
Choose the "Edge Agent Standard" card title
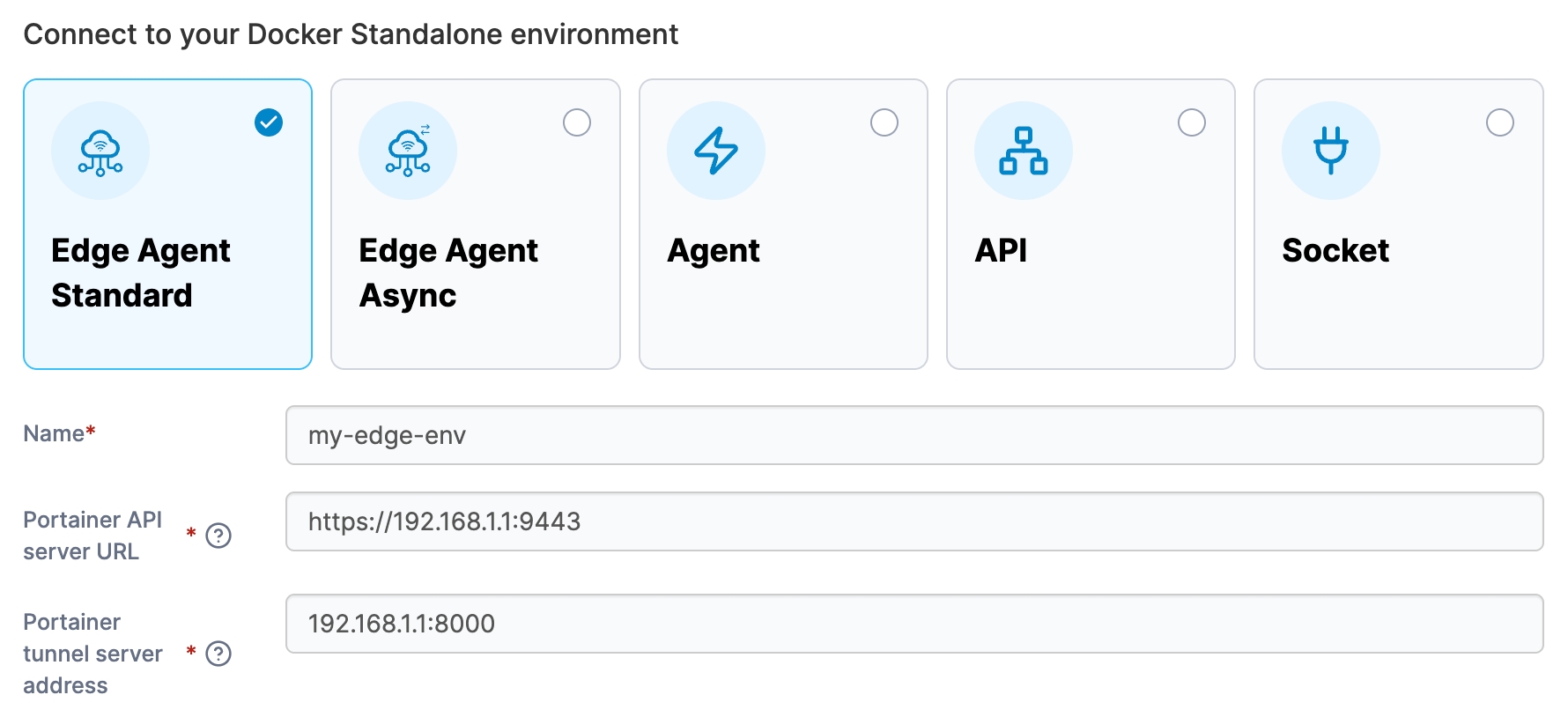pyautogui.click(x=141, y=273)
